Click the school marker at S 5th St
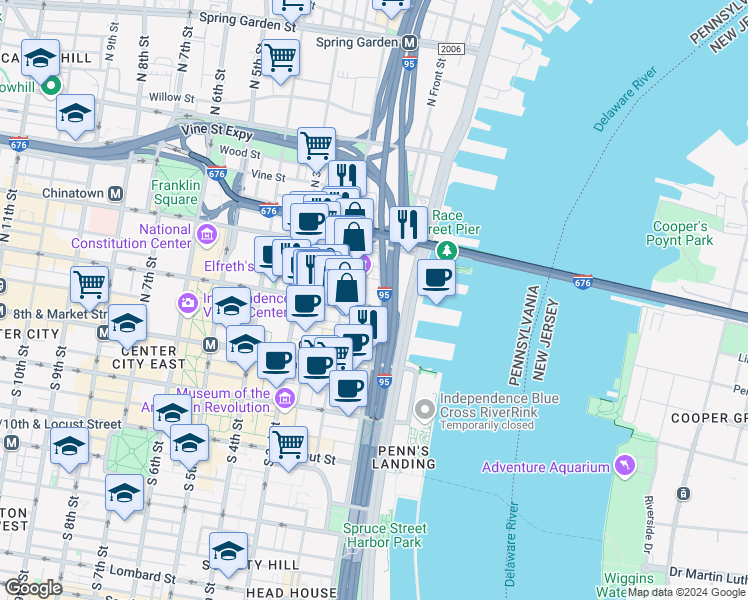The image size is (748, 600). tap(189, 444)
